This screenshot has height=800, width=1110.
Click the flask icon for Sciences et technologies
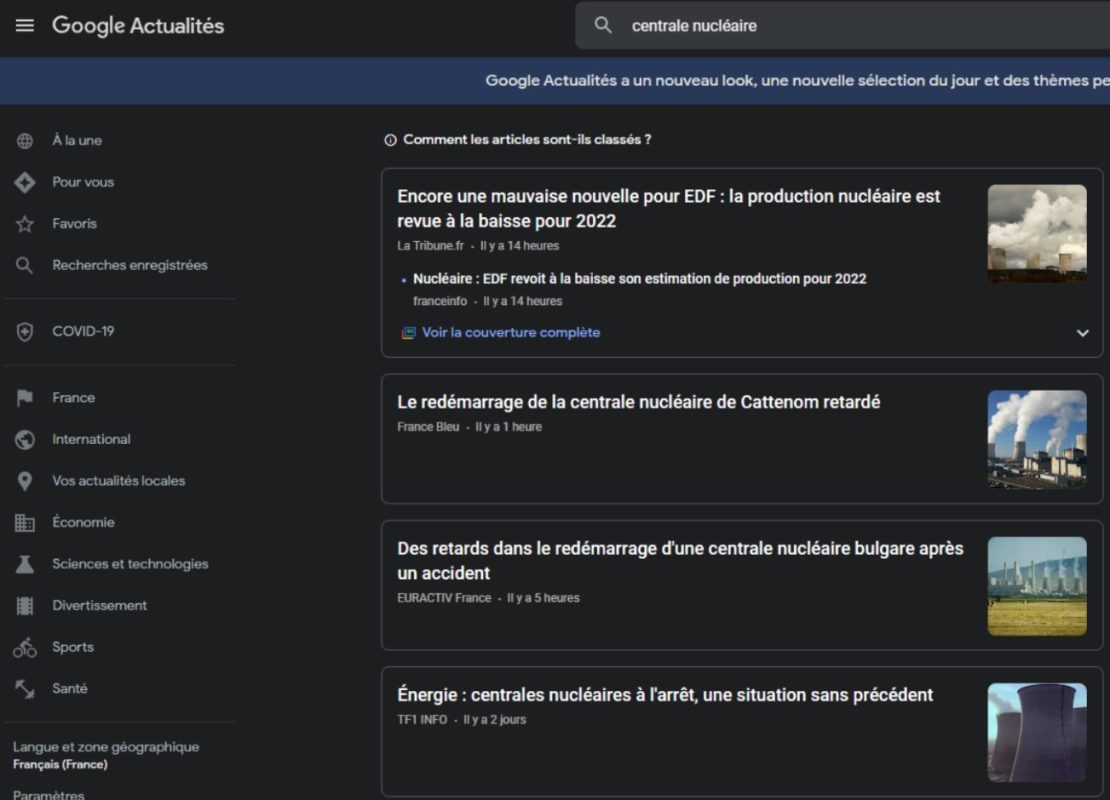25,564
